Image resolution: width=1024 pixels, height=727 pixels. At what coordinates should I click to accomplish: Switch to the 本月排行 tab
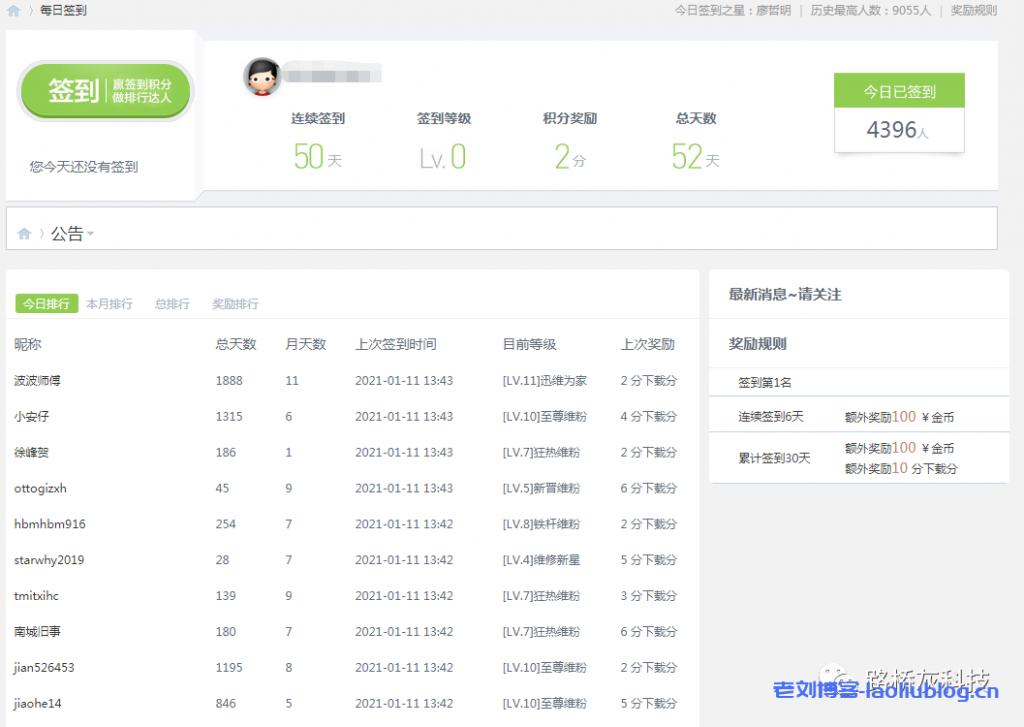pyautogui.click(x=109, y=304)
